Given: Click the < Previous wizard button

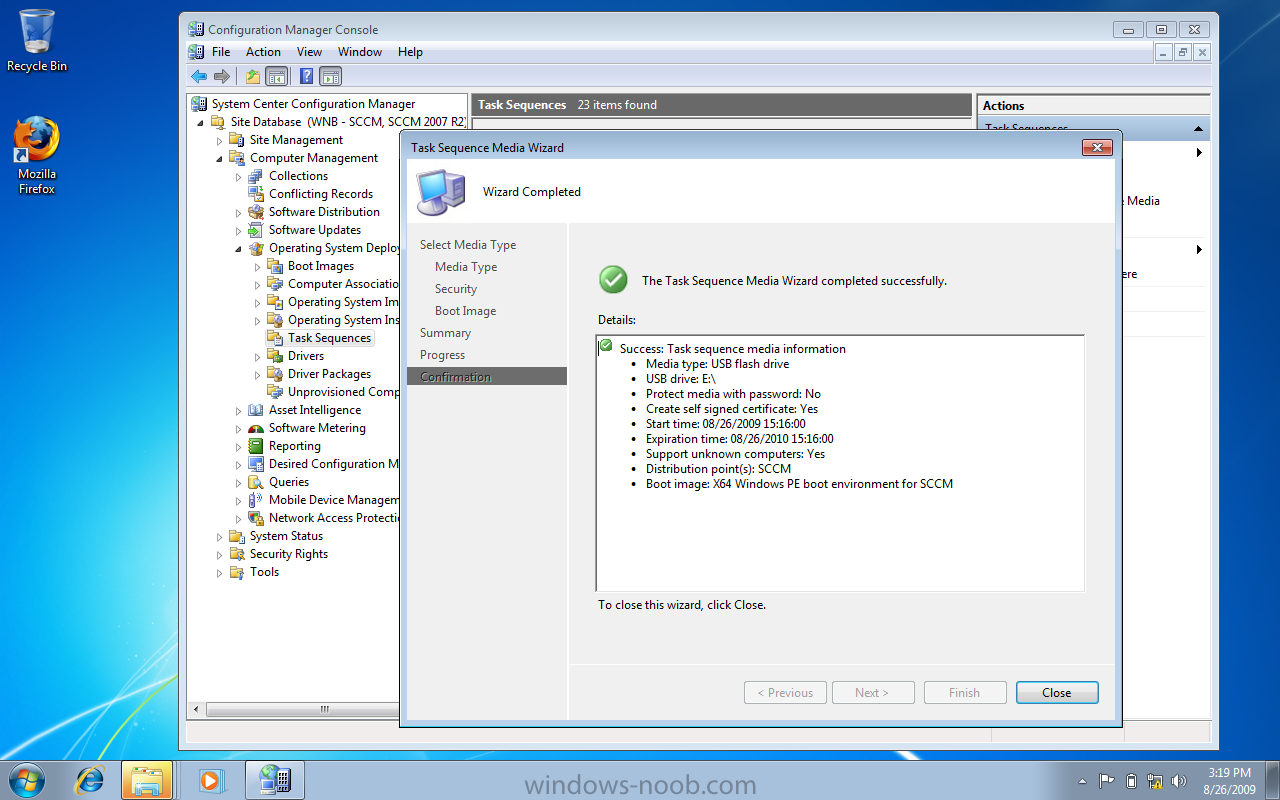Looking at the screenshot, I should pos(785,693).
